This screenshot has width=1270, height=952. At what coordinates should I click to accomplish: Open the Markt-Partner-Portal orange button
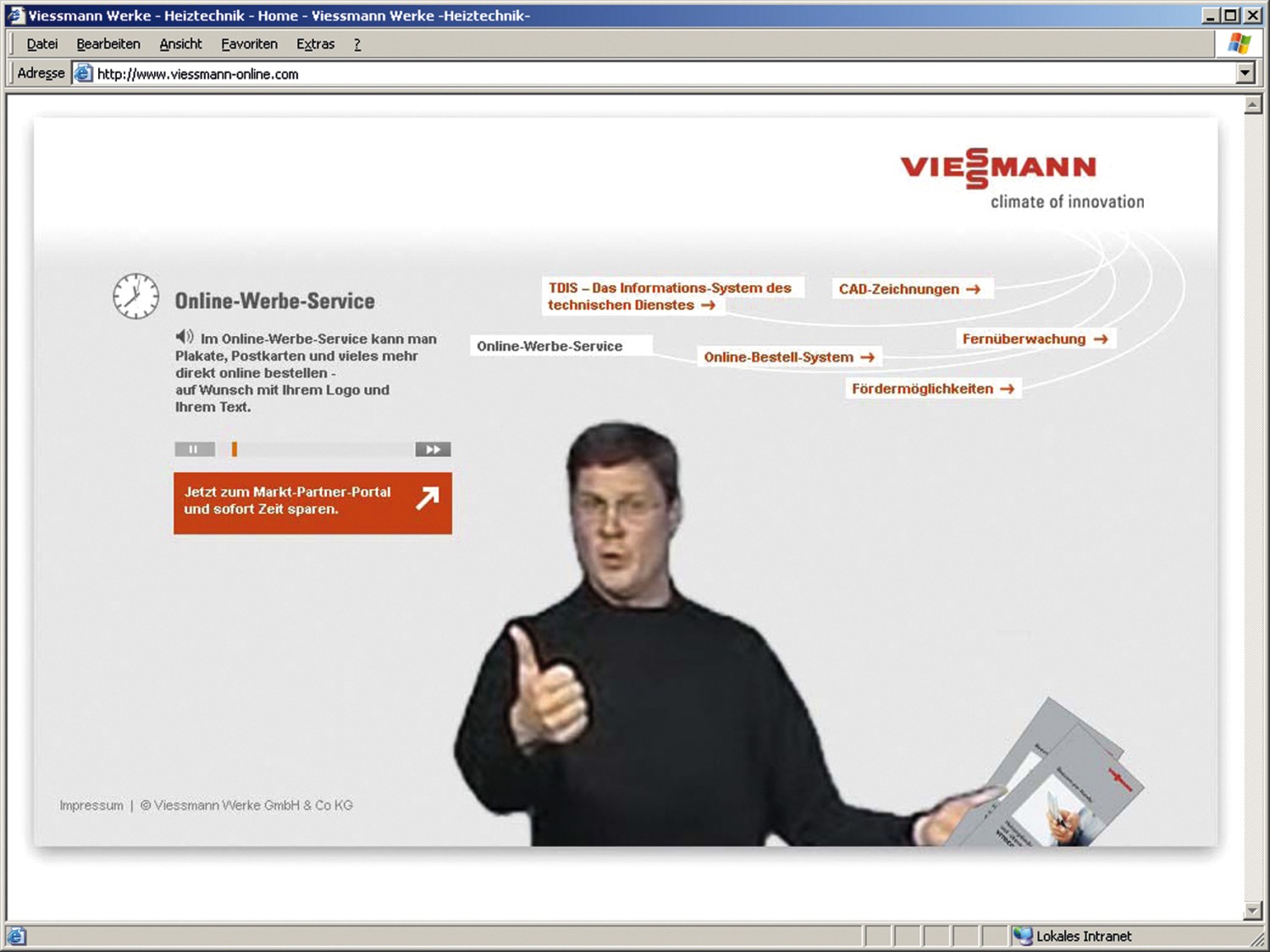312,503
